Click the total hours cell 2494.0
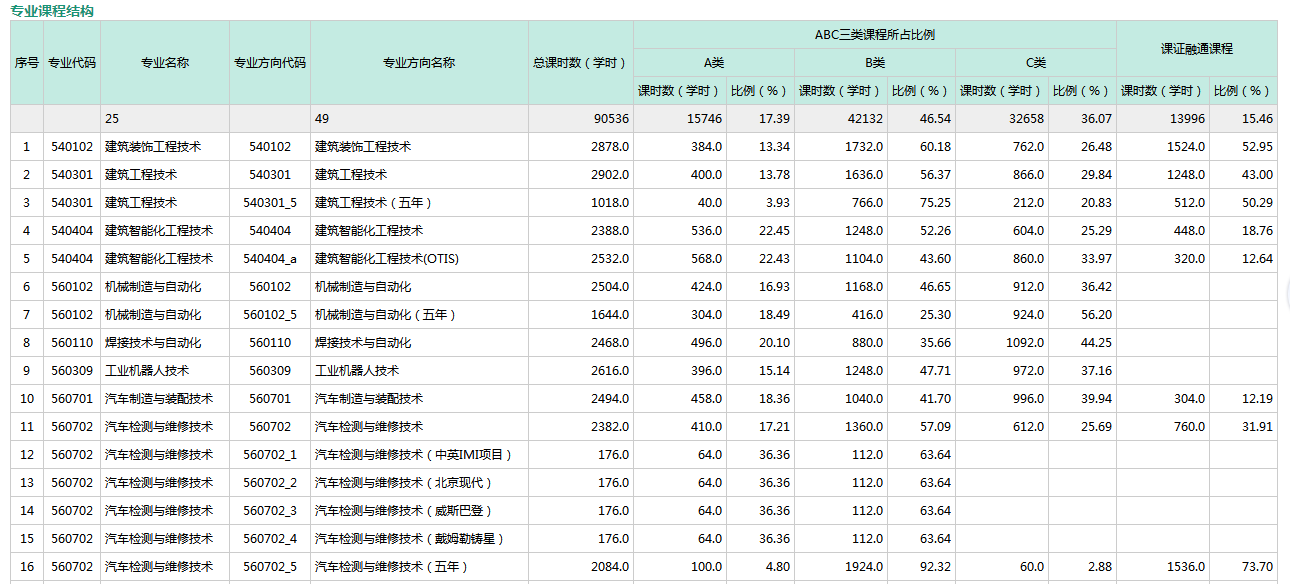 click(581, 398)
